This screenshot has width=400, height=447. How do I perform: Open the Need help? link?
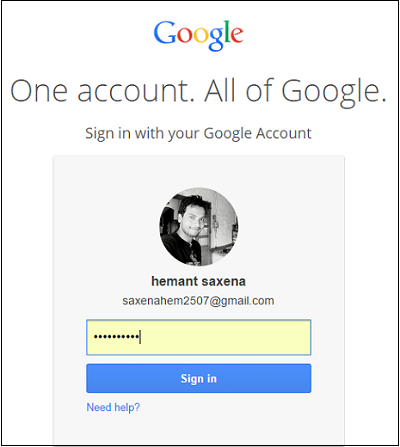(113, 407)
